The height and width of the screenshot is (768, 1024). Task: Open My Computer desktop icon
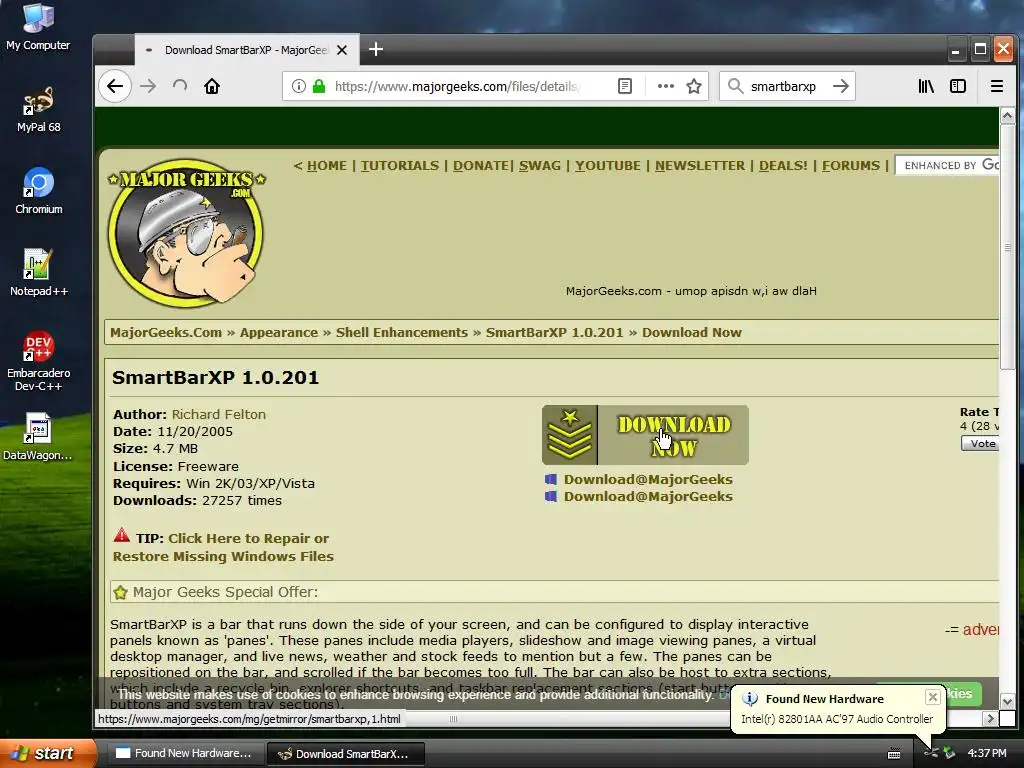pos(38,27)
